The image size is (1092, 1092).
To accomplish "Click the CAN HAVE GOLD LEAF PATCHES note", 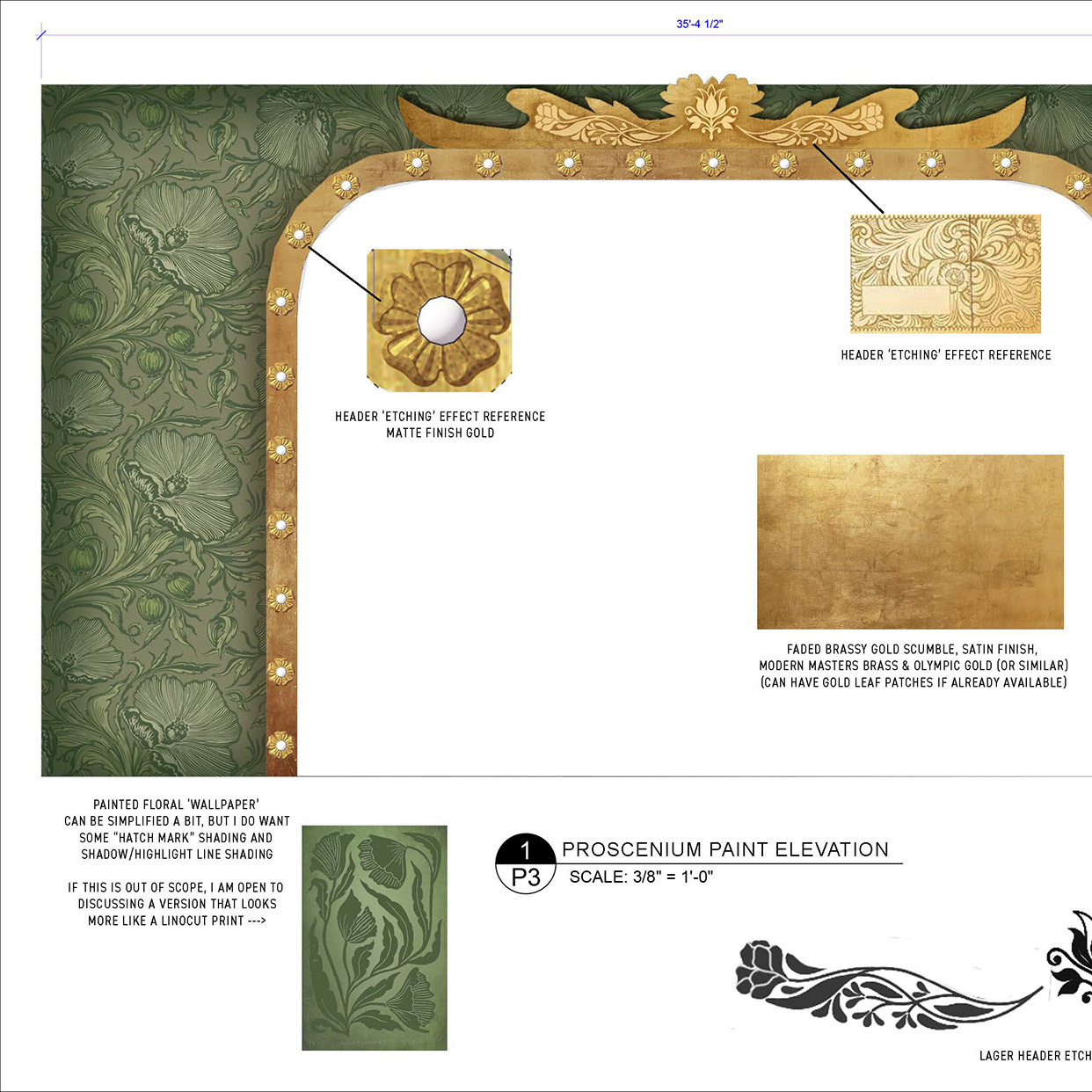I will pyautogui.click(x=914, y=682).
